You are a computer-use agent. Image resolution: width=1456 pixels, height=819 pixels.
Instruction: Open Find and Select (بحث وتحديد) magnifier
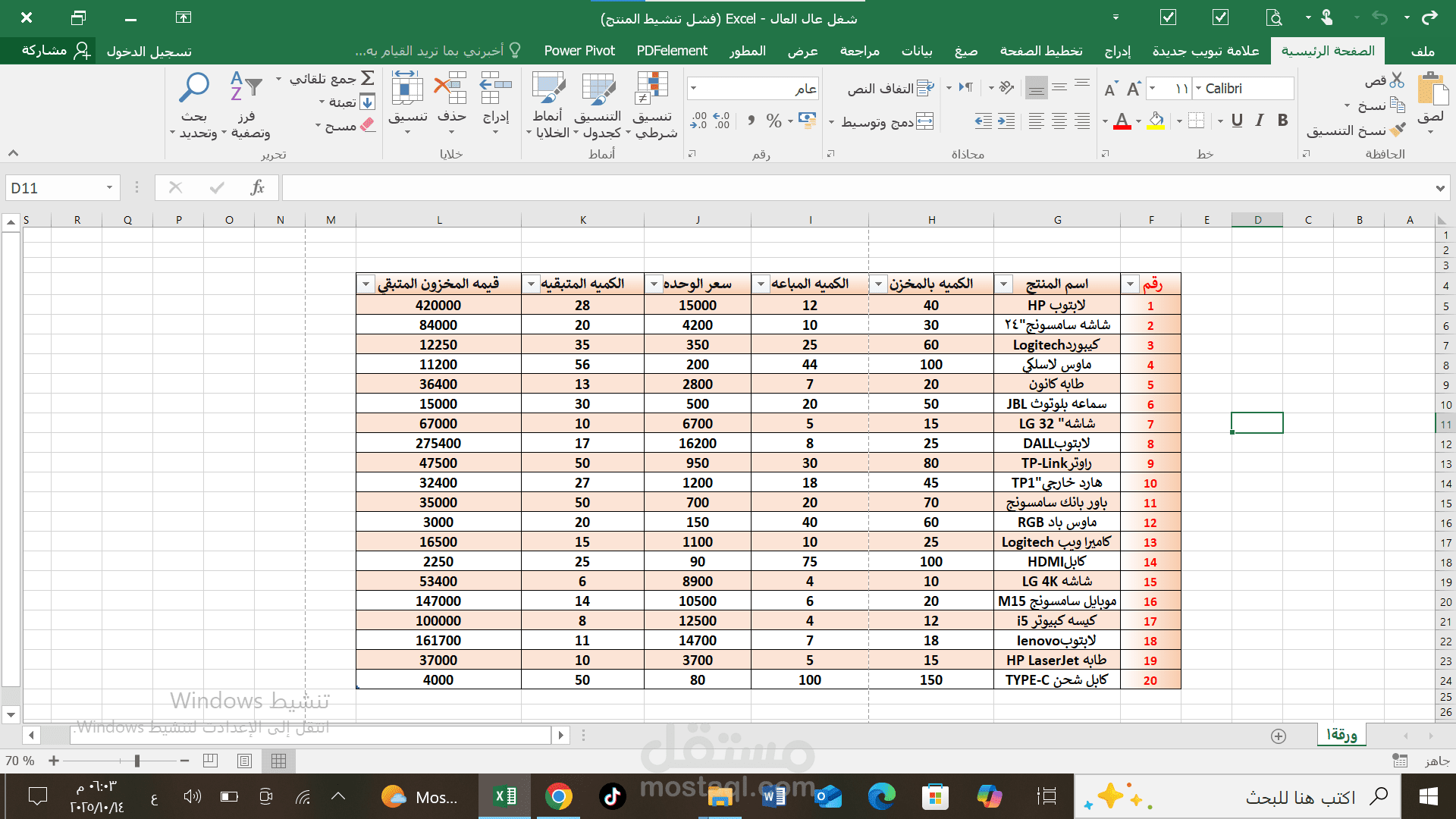coord(194,86)
